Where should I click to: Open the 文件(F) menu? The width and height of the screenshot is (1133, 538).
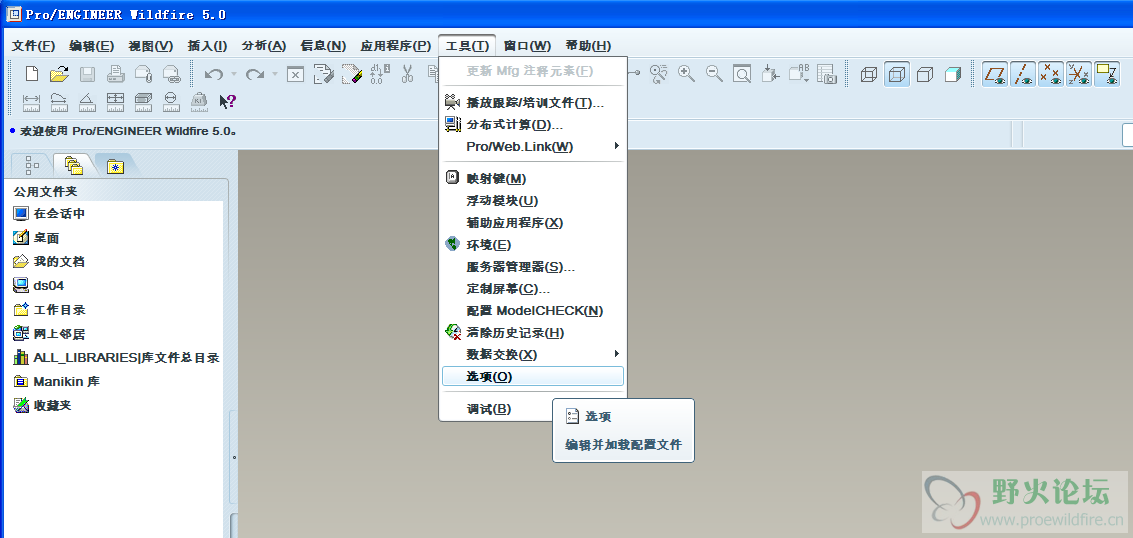point(33,45)
